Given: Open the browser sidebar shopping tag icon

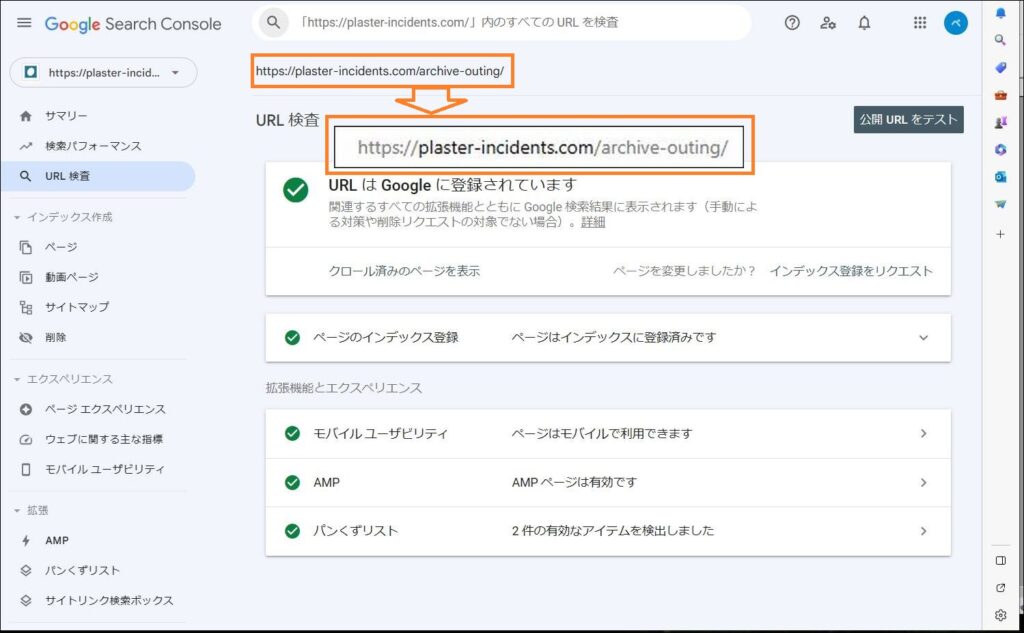Looking at the screenshot, I should coord(1000,67).
